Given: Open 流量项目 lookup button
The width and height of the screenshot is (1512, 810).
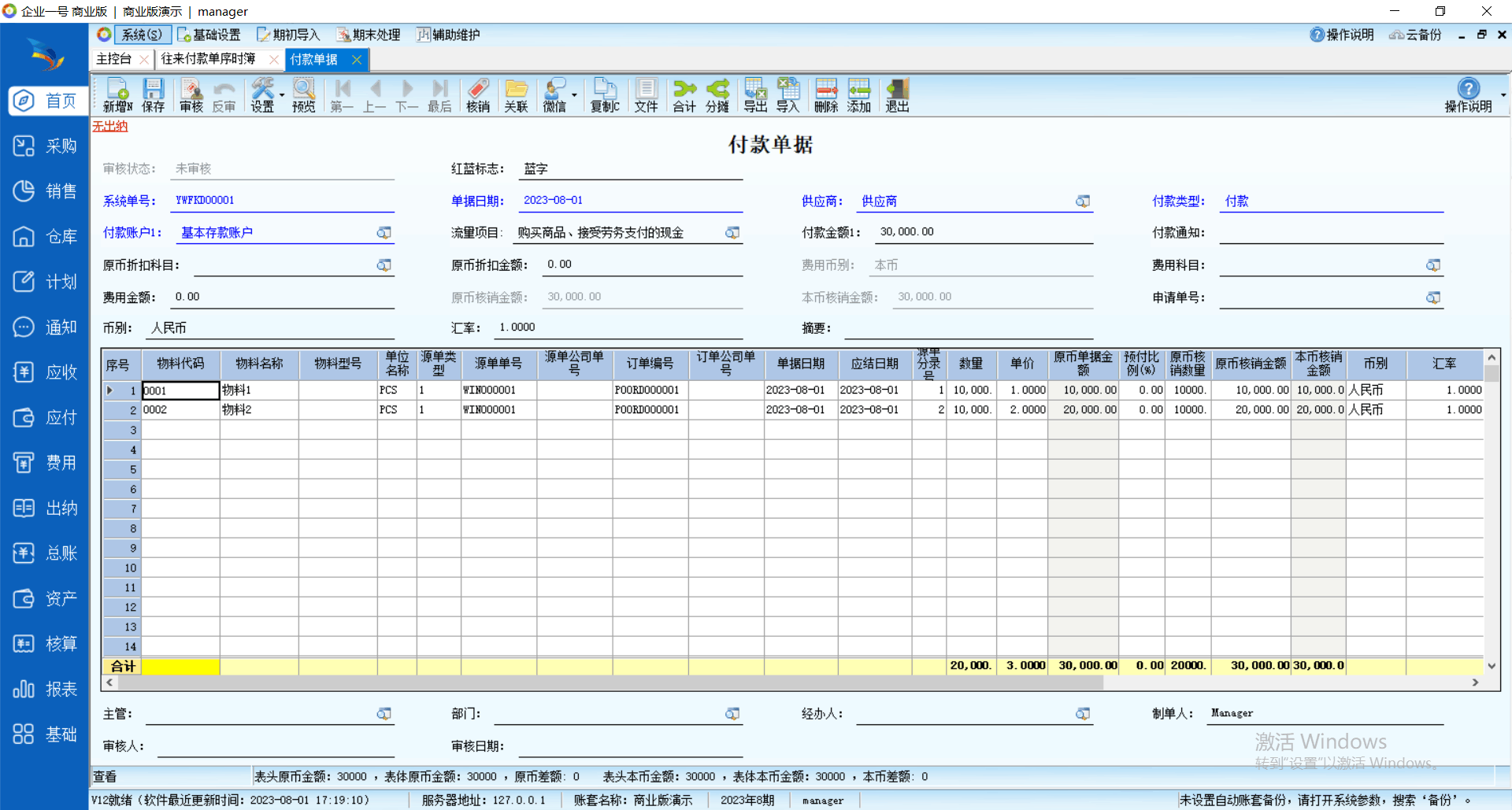Looking at the screenshot, I should click(x=732, y=233).
